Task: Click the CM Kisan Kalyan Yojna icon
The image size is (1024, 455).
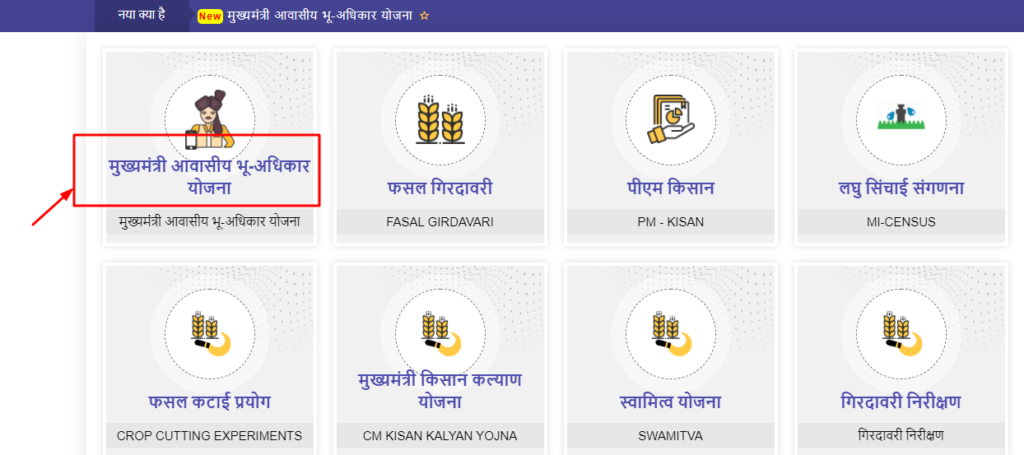Action: point(440,334)
